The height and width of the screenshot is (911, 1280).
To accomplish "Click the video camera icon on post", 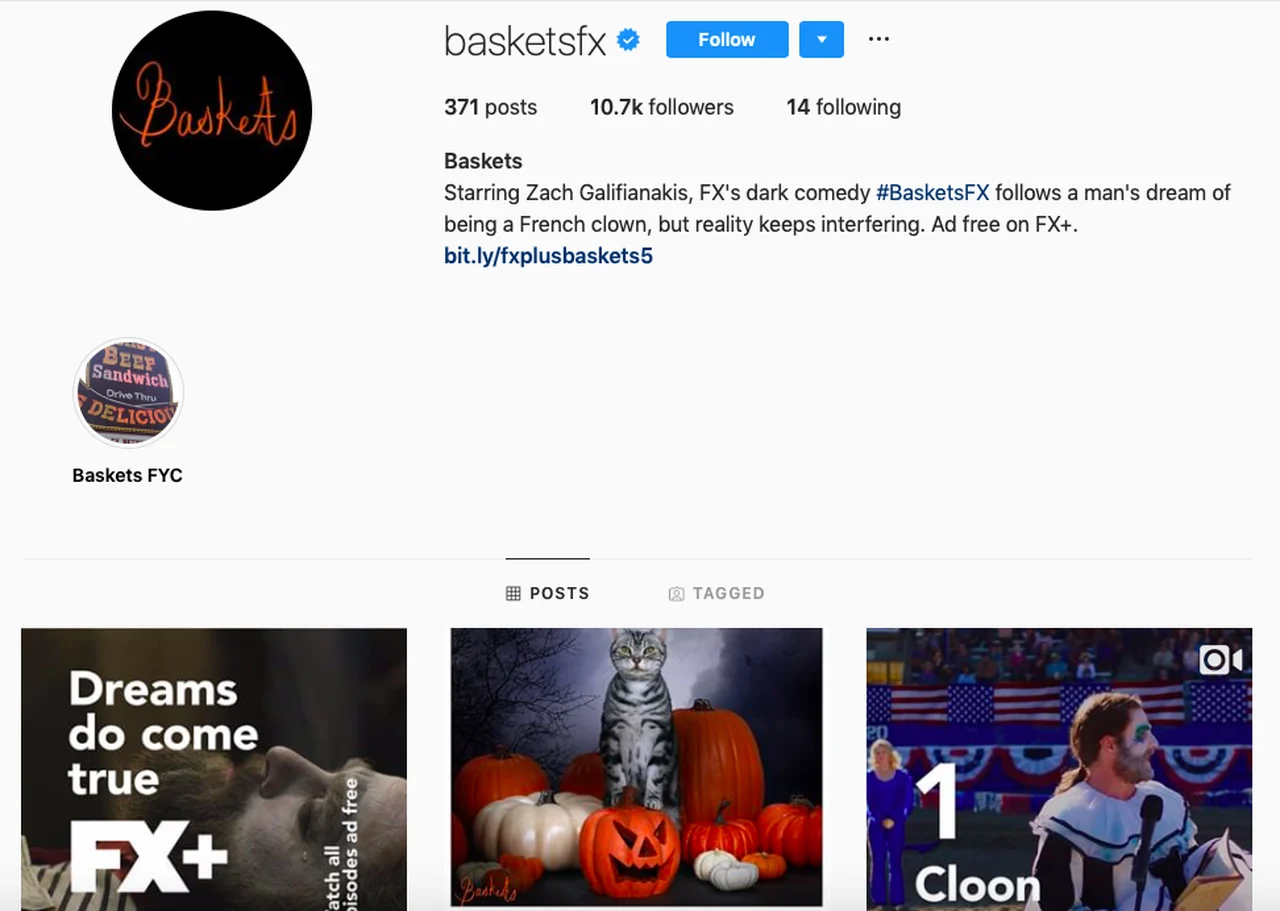I will [1221, 660].
